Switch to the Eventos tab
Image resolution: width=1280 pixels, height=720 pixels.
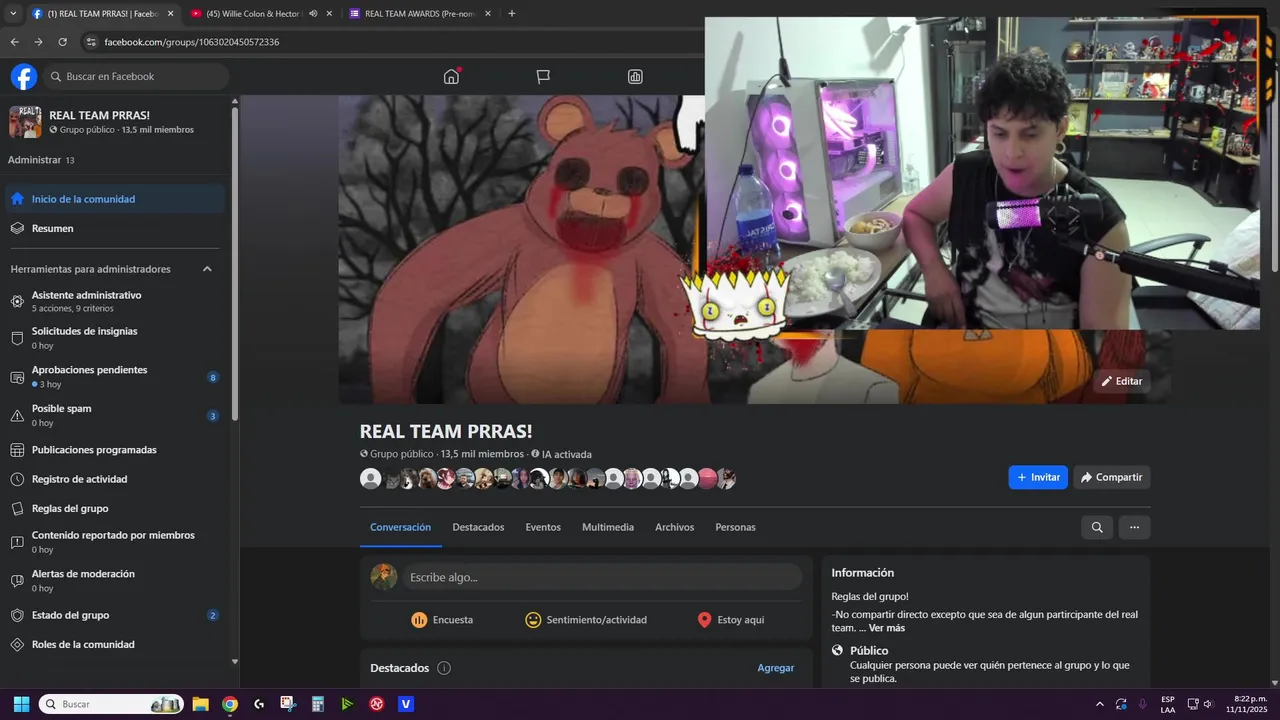pos(543,527)
